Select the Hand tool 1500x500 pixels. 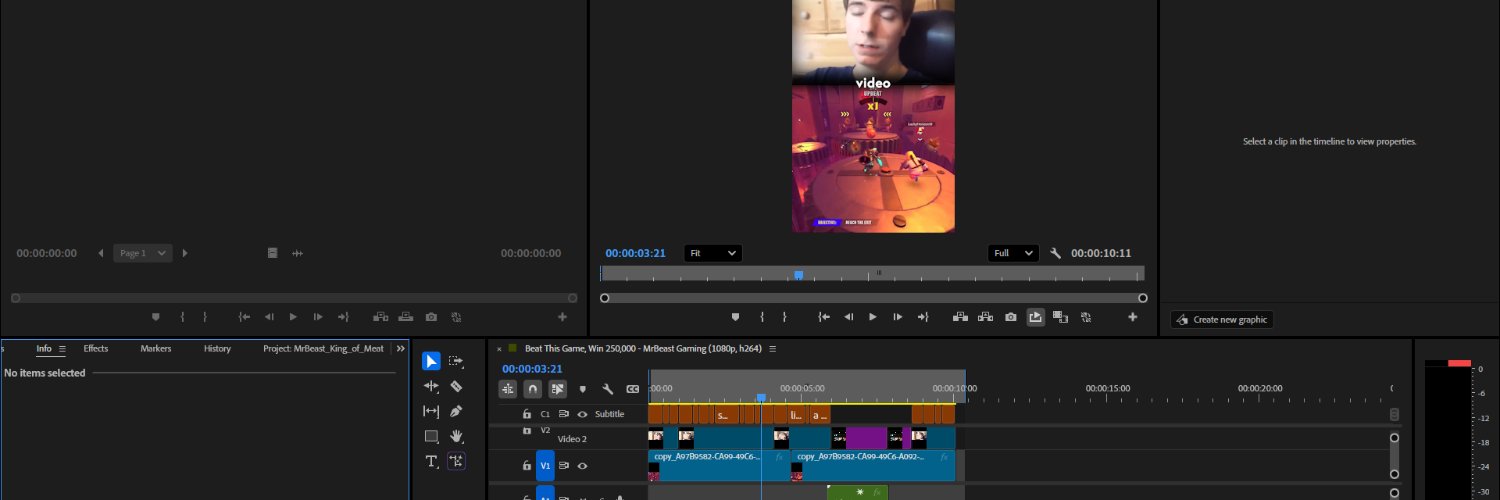[x=456, y=436]
